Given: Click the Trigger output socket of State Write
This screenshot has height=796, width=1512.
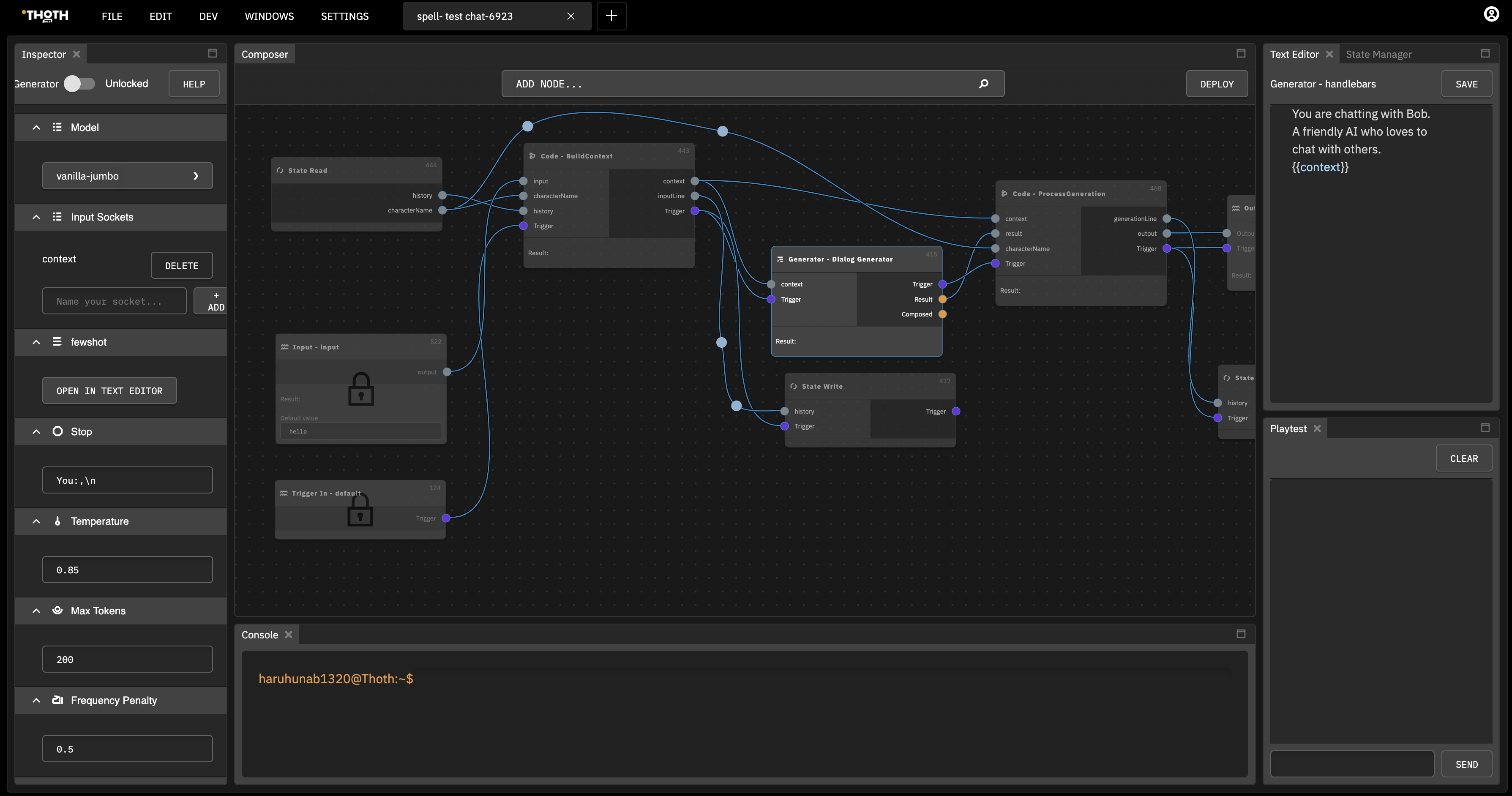Looking at the screenshot, I should [x=955, y=412].
